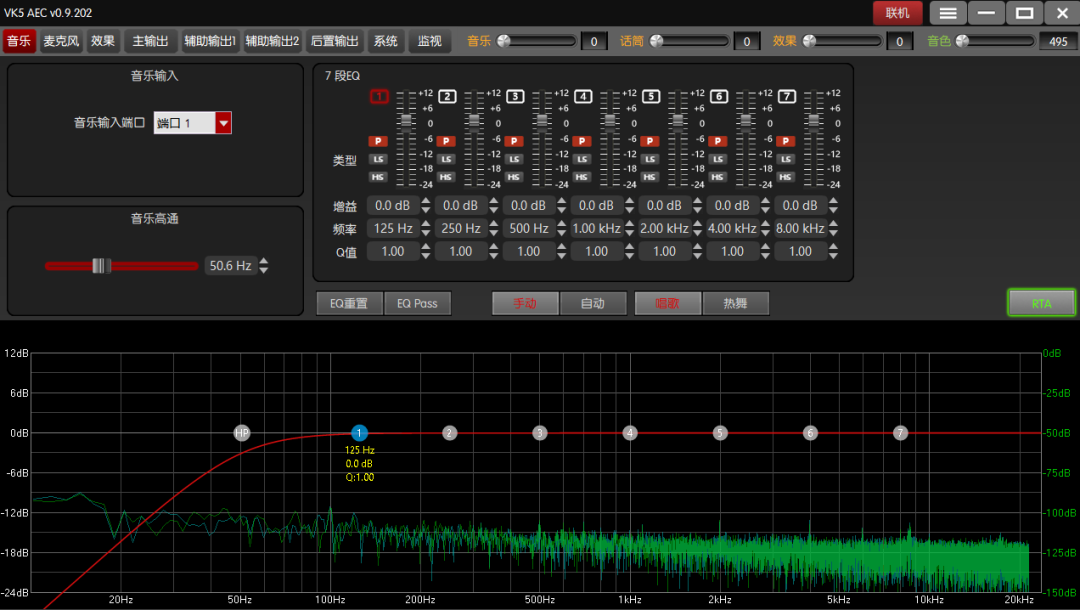Screen dimensions: 1080x610
Task: Click graph node 7 on the curve
Action: click(x=900, y=433)
